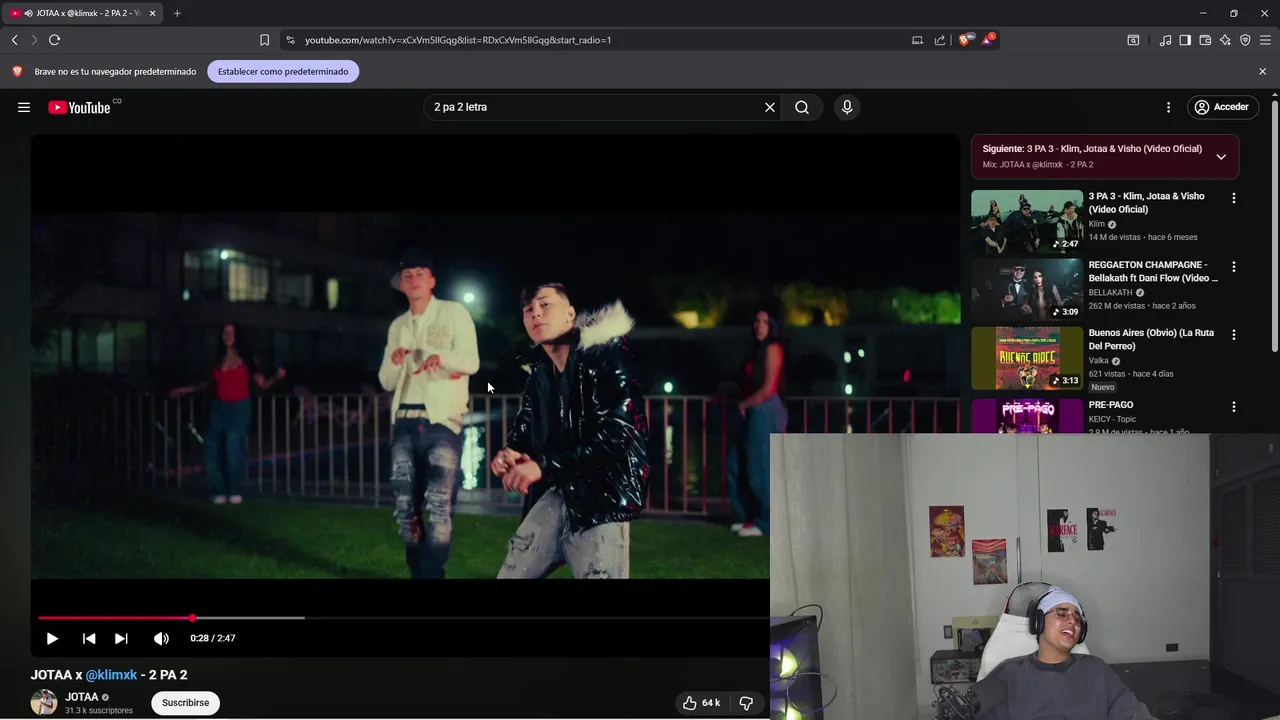Dismiss the Brave default browser notification
Viewport: 1280px width, 720px height.
pyautogui.click(x=1262, y=71)
